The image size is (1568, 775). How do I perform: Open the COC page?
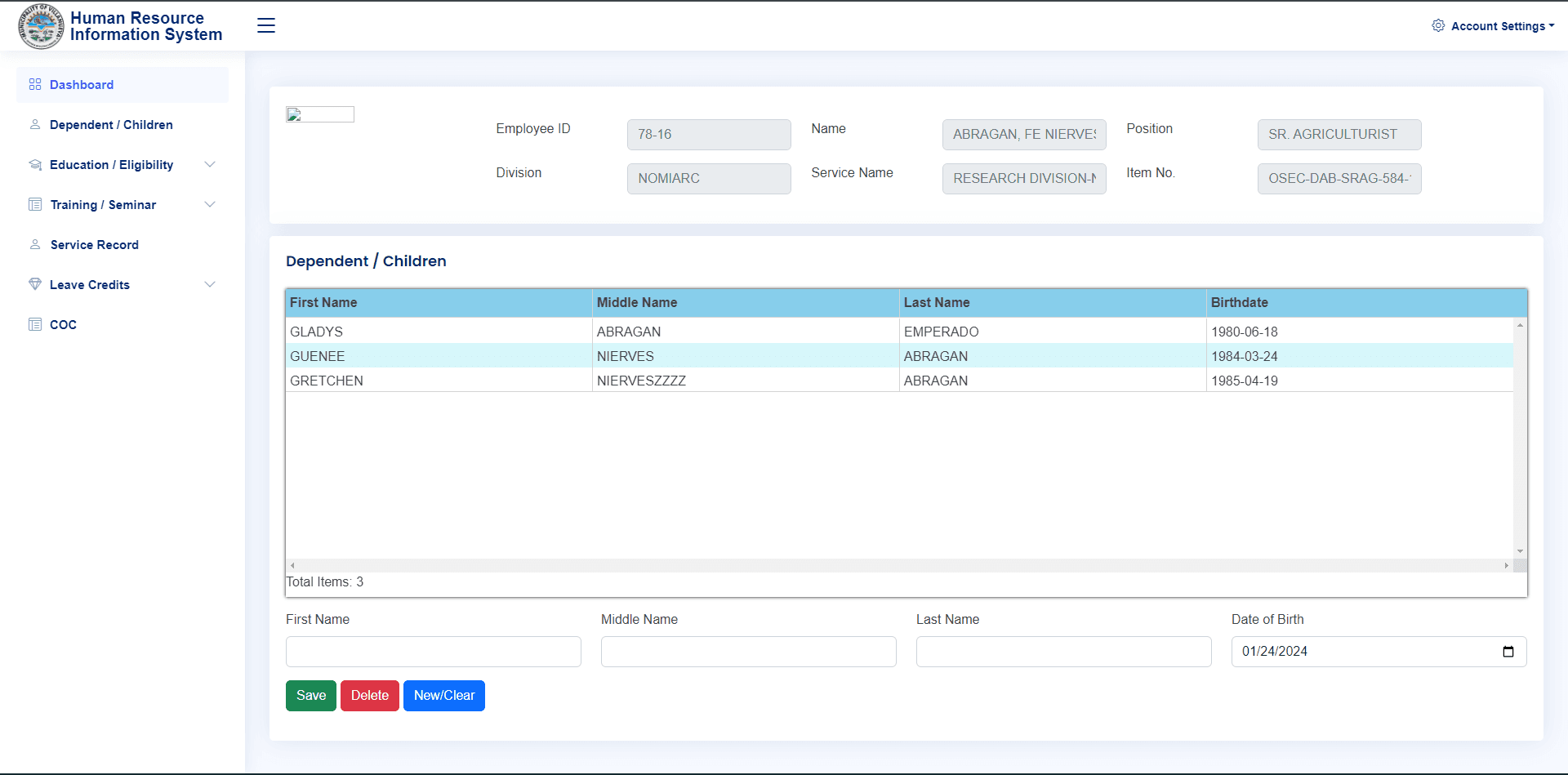(x=122, y=325)
